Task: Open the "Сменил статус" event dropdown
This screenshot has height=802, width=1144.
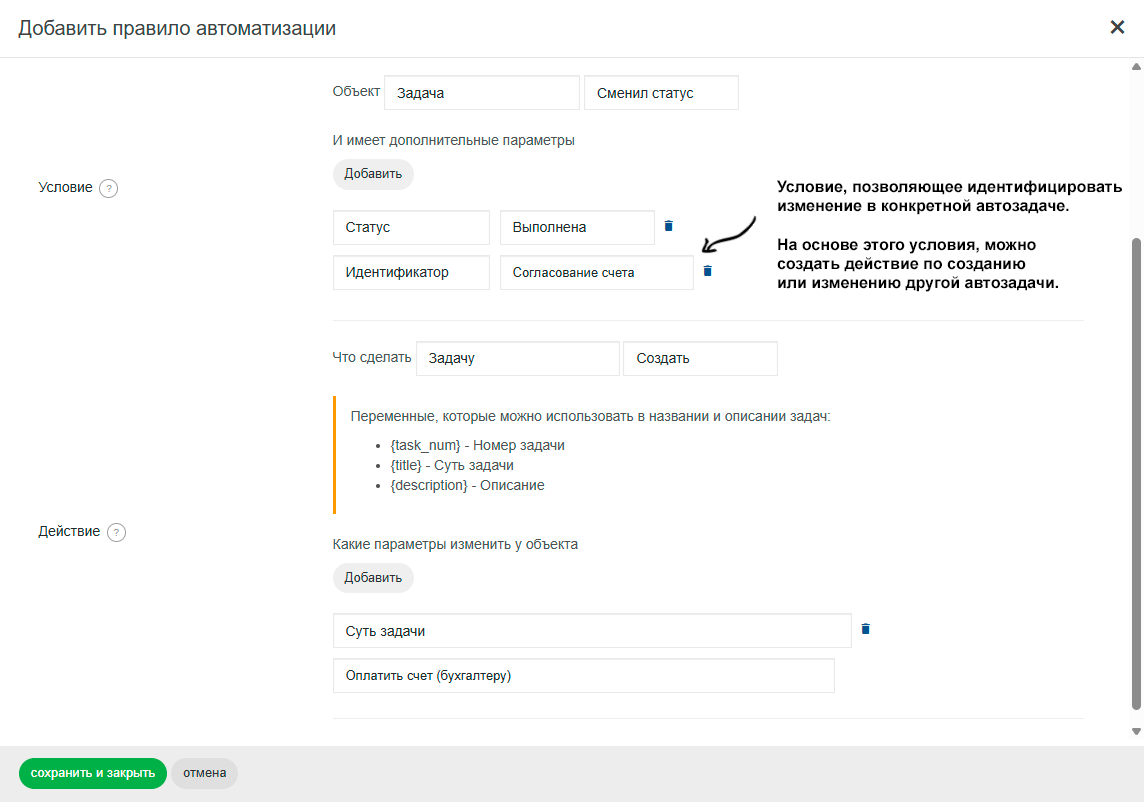Action: tap(661, 92)
